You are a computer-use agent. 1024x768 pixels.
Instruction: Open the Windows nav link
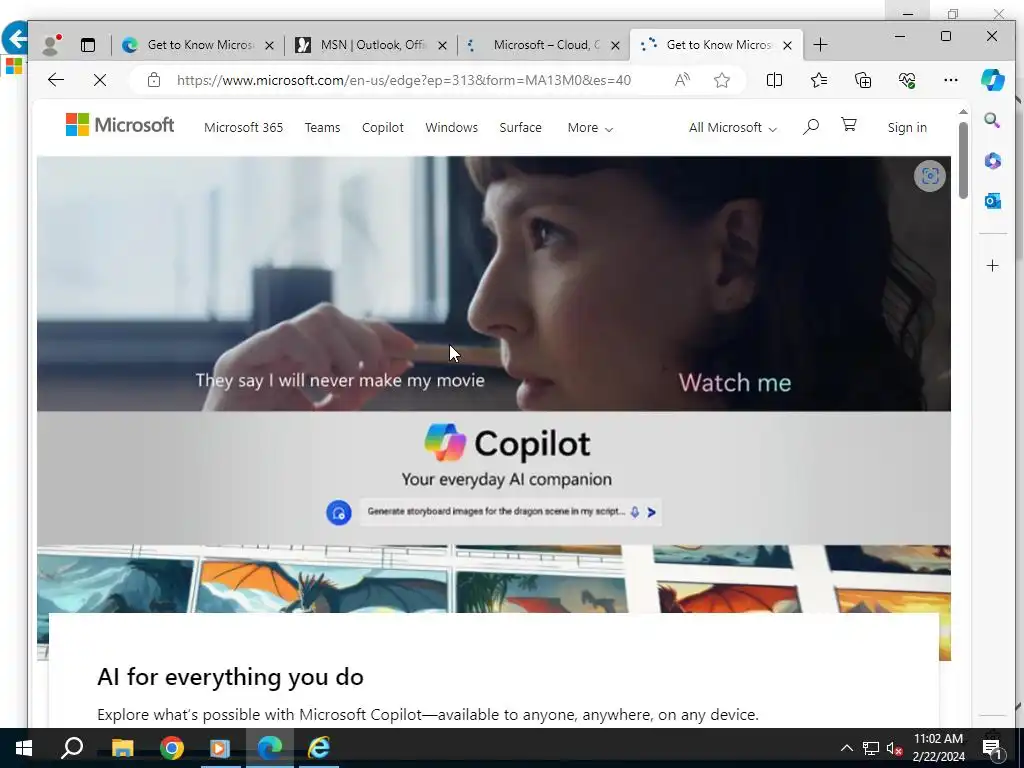tap(451, 127)
